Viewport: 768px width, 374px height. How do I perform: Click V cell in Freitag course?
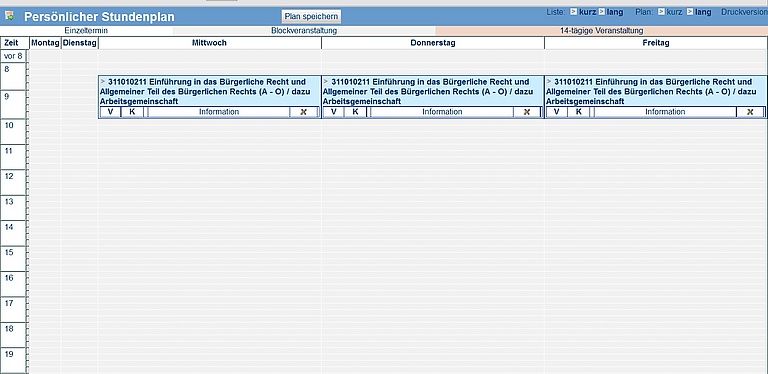click(x=557, y=112)
